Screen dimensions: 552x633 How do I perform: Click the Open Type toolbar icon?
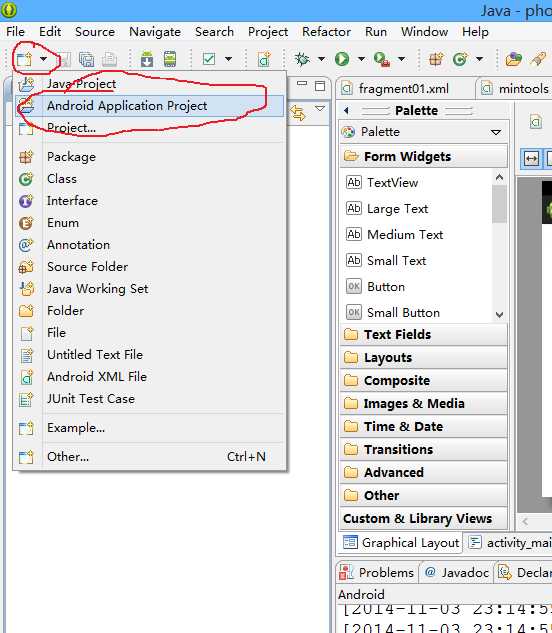pyautogui.click(x=513, y=59)
